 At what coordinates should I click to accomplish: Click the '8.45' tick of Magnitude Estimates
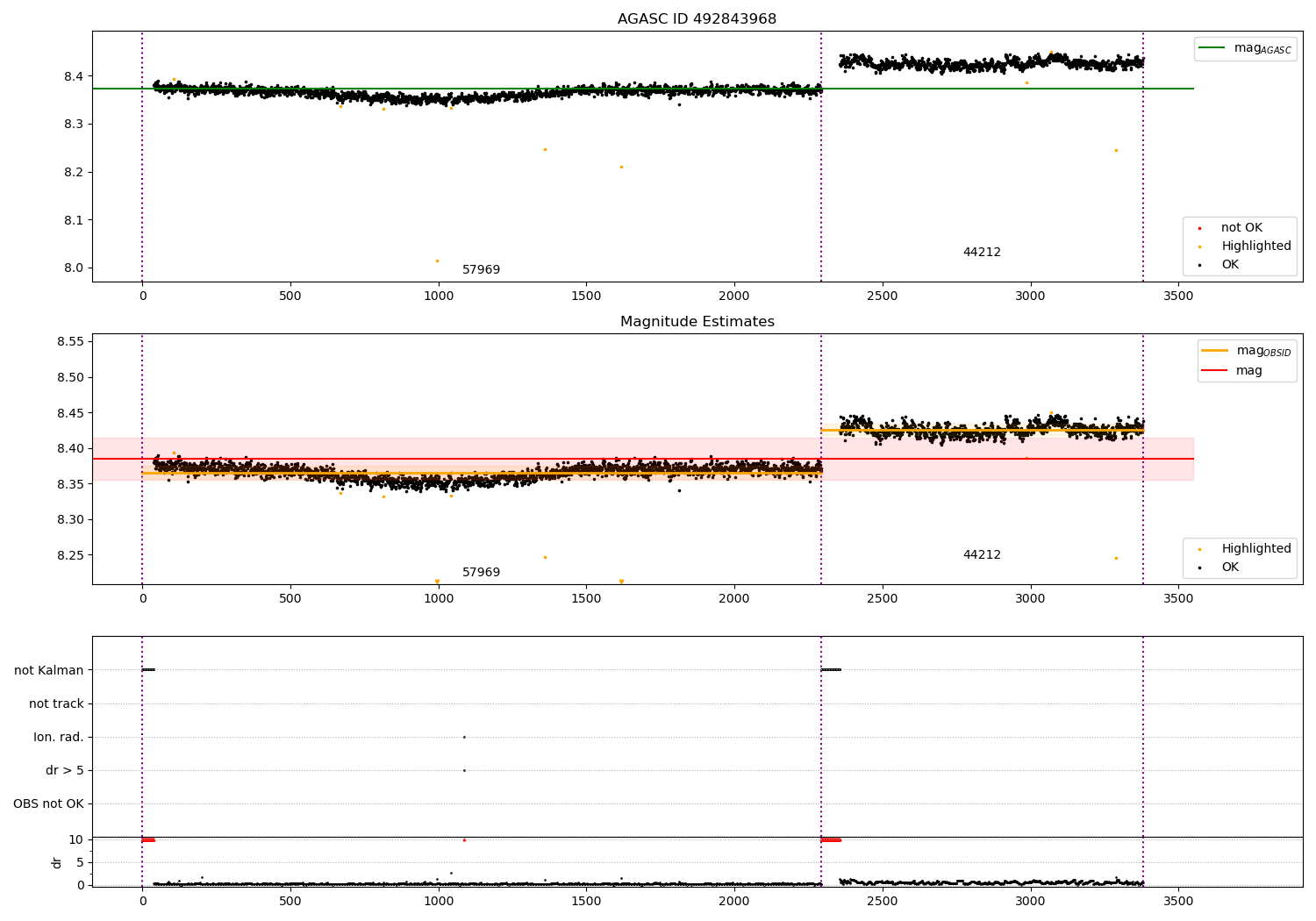(70, 413)
